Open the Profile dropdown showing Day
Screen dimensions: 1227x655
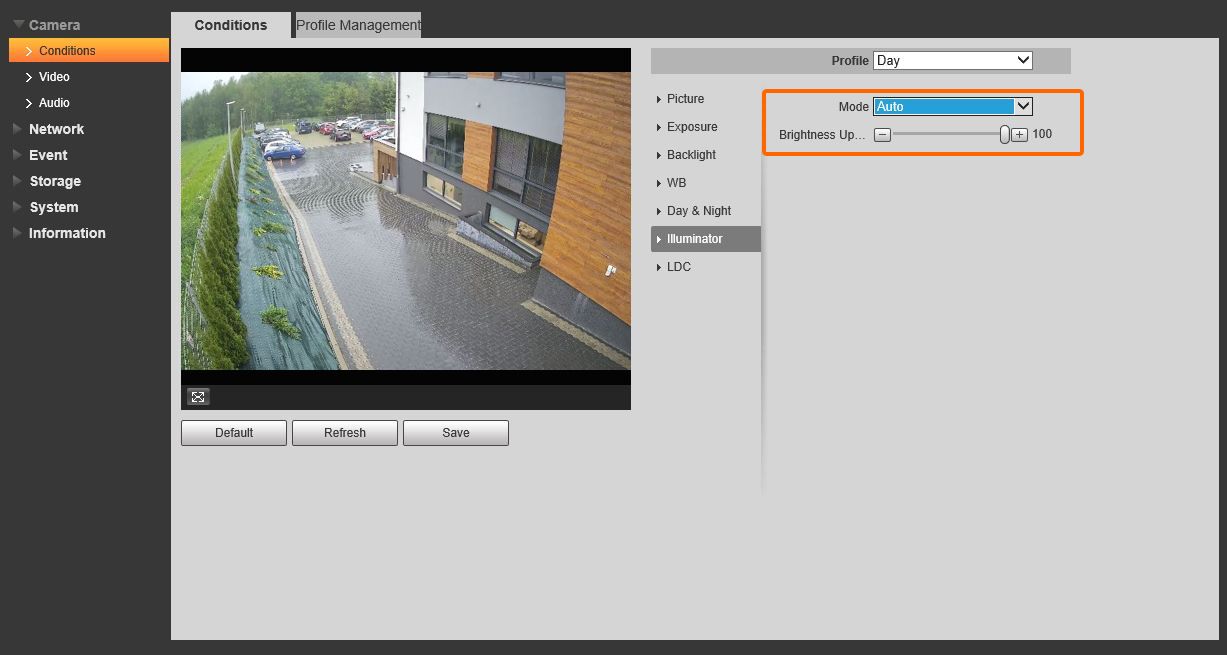pos(952,61)
